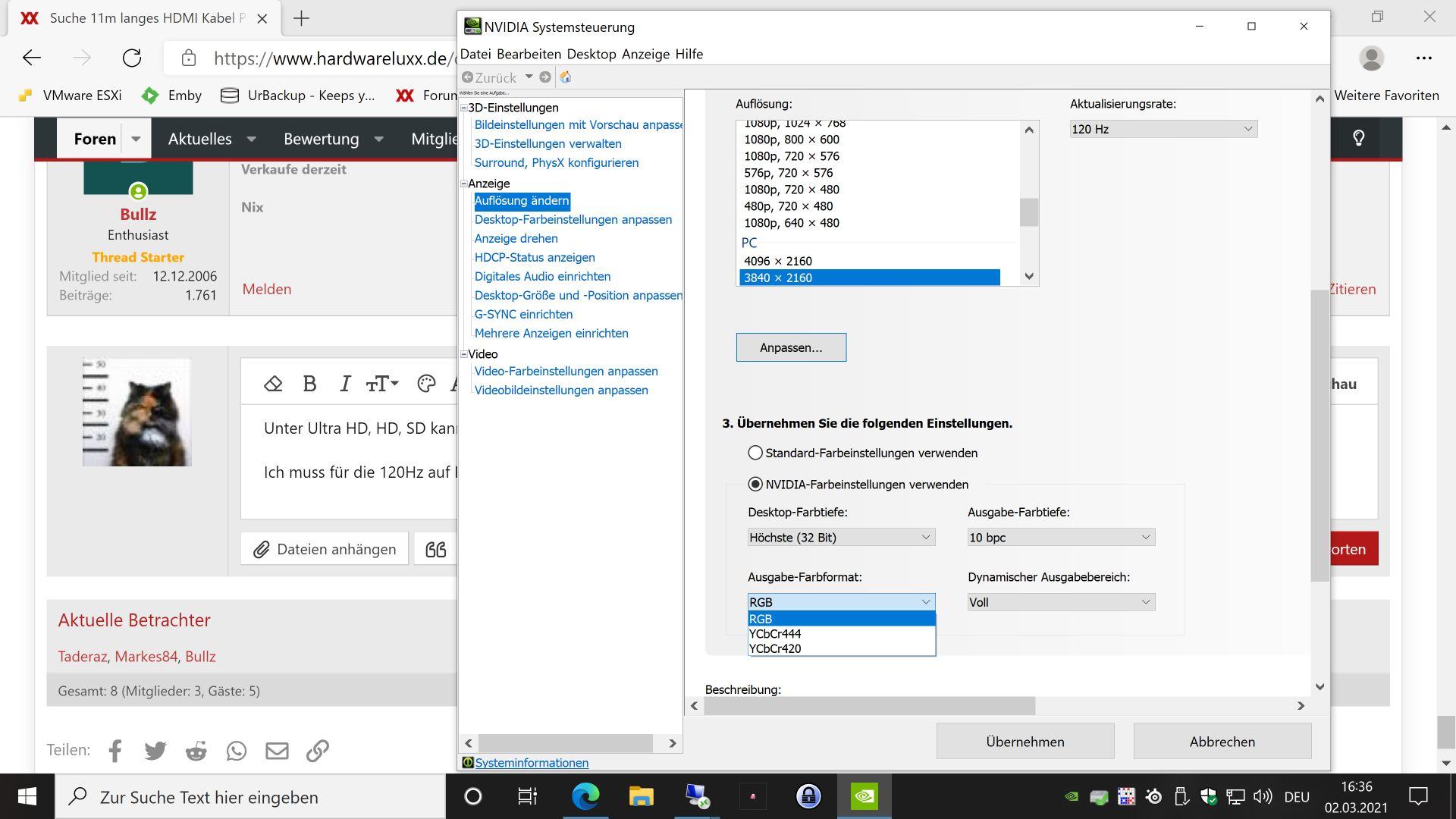The height and width of the screenshot is (819, 1456).
Task: Click the resolution list scroll-down arrow
Action: 1029,276
